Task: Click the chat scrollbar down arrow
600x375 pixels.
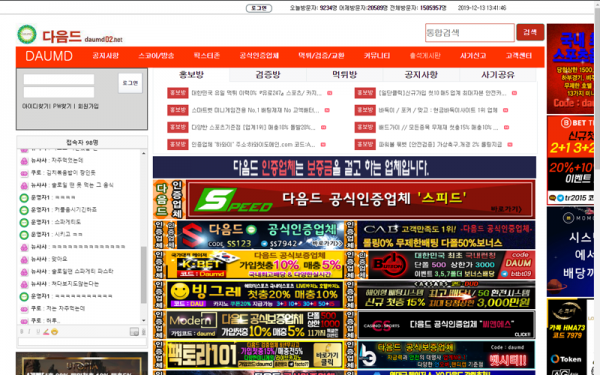Action: (x=143, y=321)
